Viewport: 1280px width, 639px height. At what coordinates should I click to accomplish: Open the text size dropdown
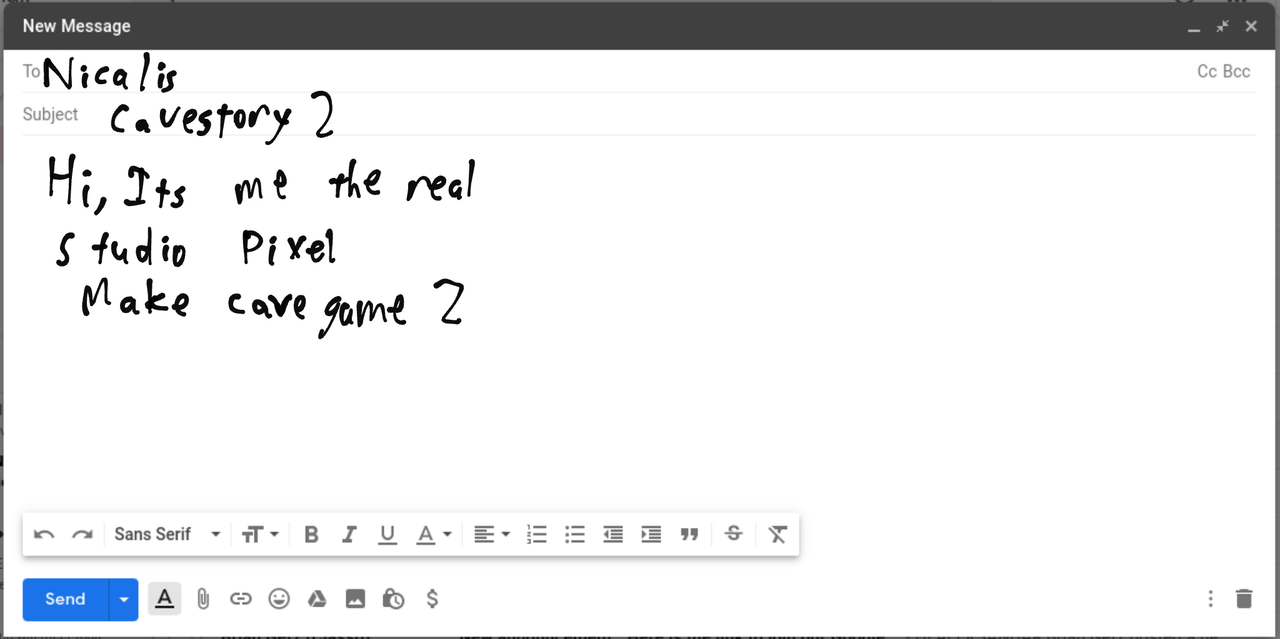(260, 535)
